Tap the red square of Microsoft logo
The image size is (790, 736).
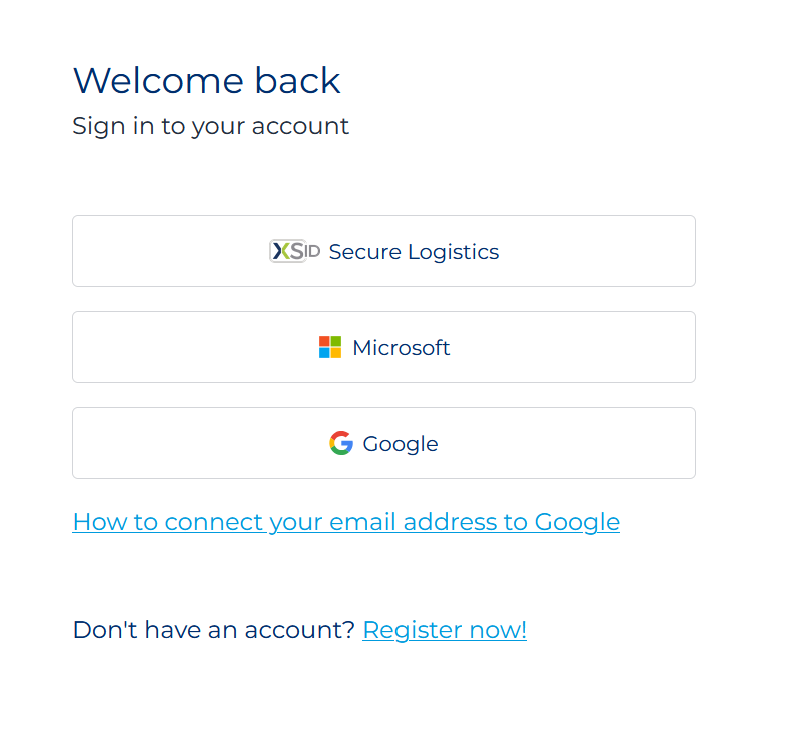(x=324, y=342)
